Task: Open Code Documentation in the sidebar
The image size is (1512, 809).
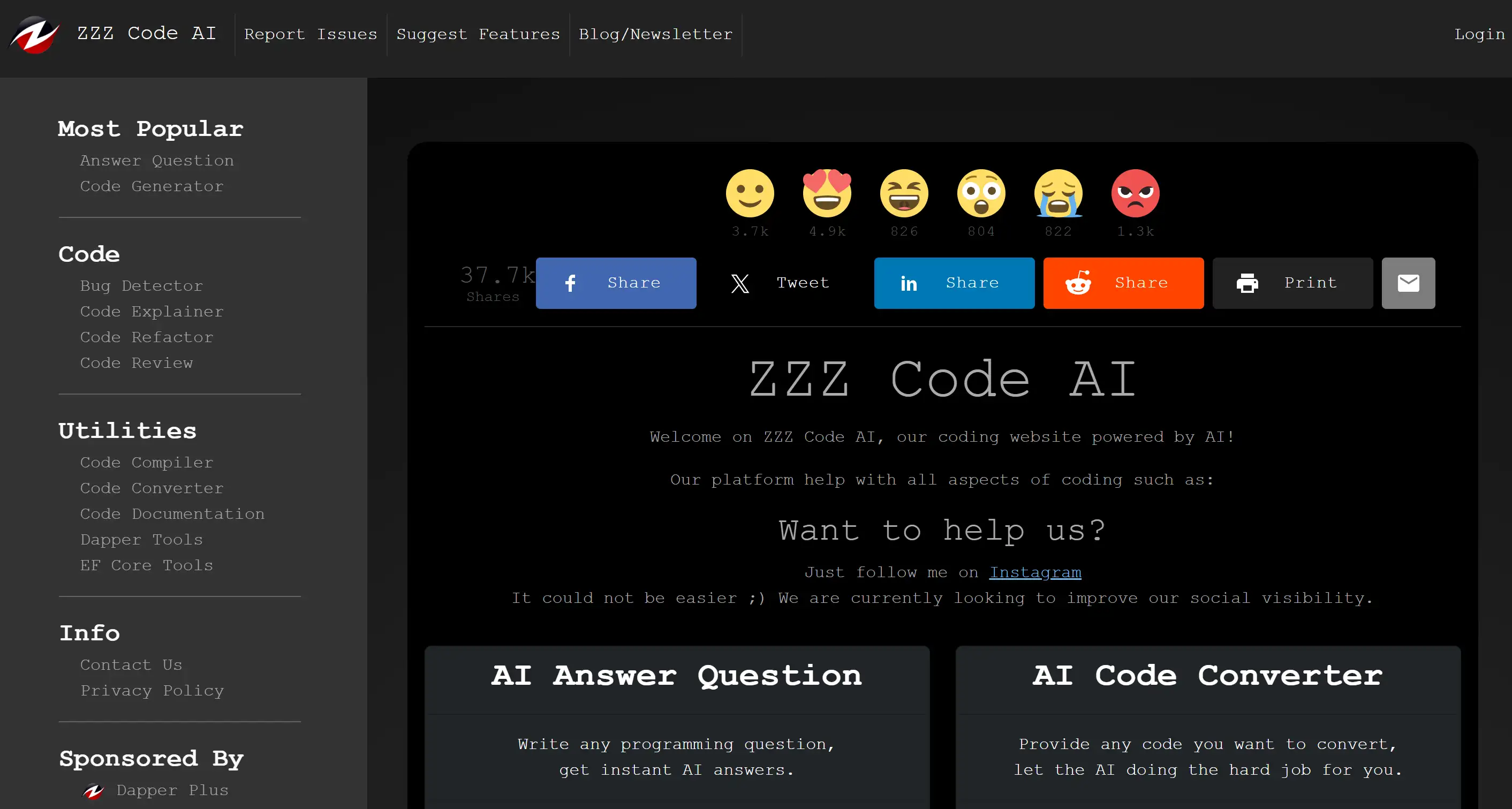Action: point(172,513)
